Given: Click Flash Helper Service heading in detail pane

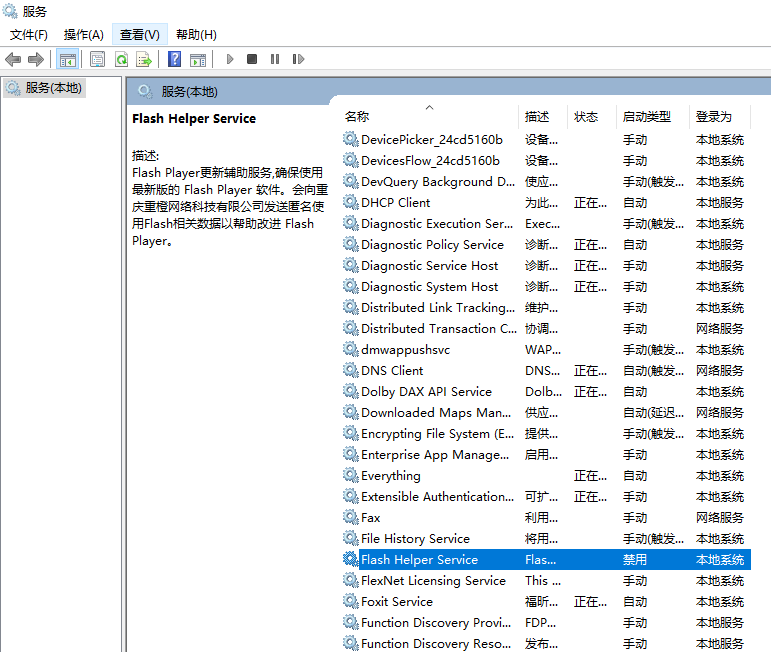Looking at the screenshot, I should [194, 119].
